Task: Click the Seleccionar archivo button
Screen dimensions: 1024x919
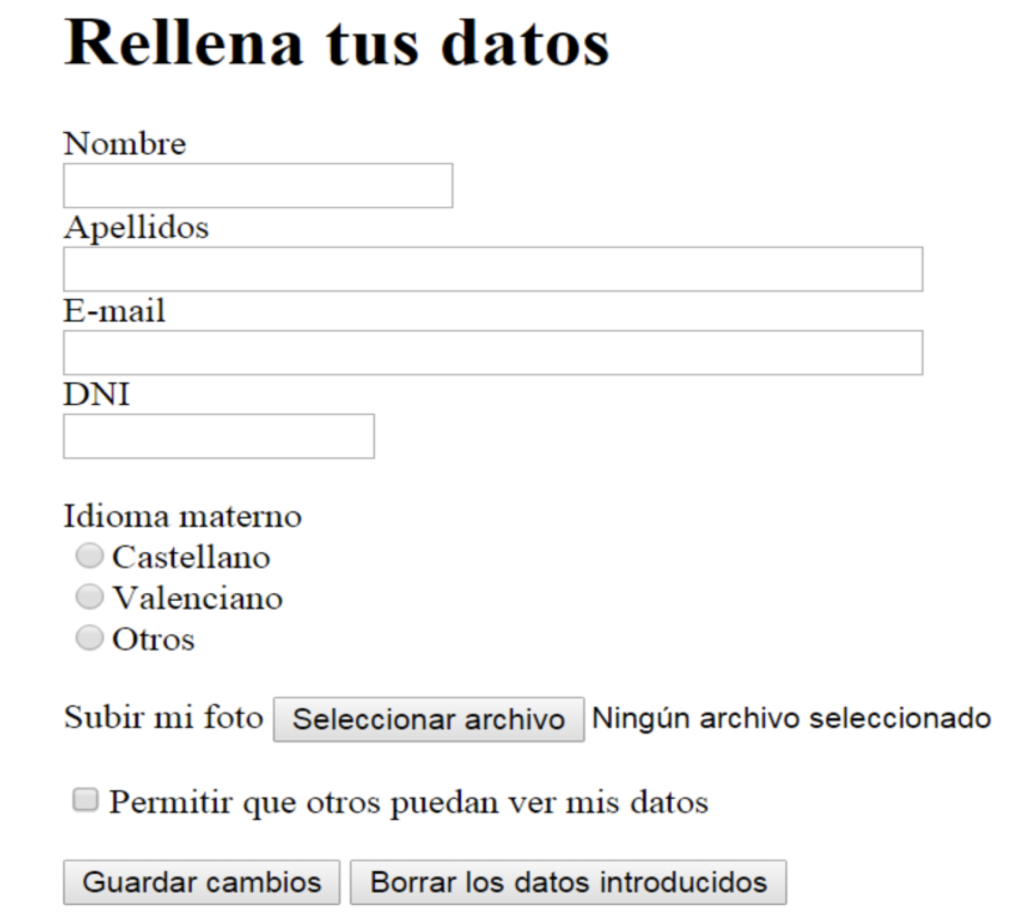Action: tap(428, 719)
